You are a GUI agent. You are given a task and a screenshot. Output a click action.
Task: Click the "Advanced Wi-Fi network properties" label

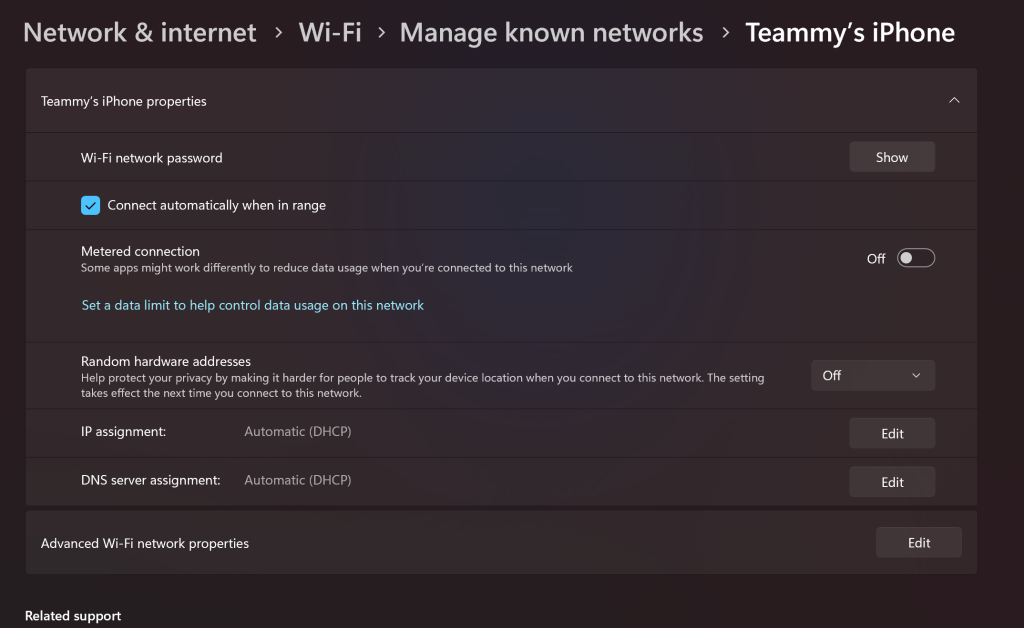click(145, 543)
